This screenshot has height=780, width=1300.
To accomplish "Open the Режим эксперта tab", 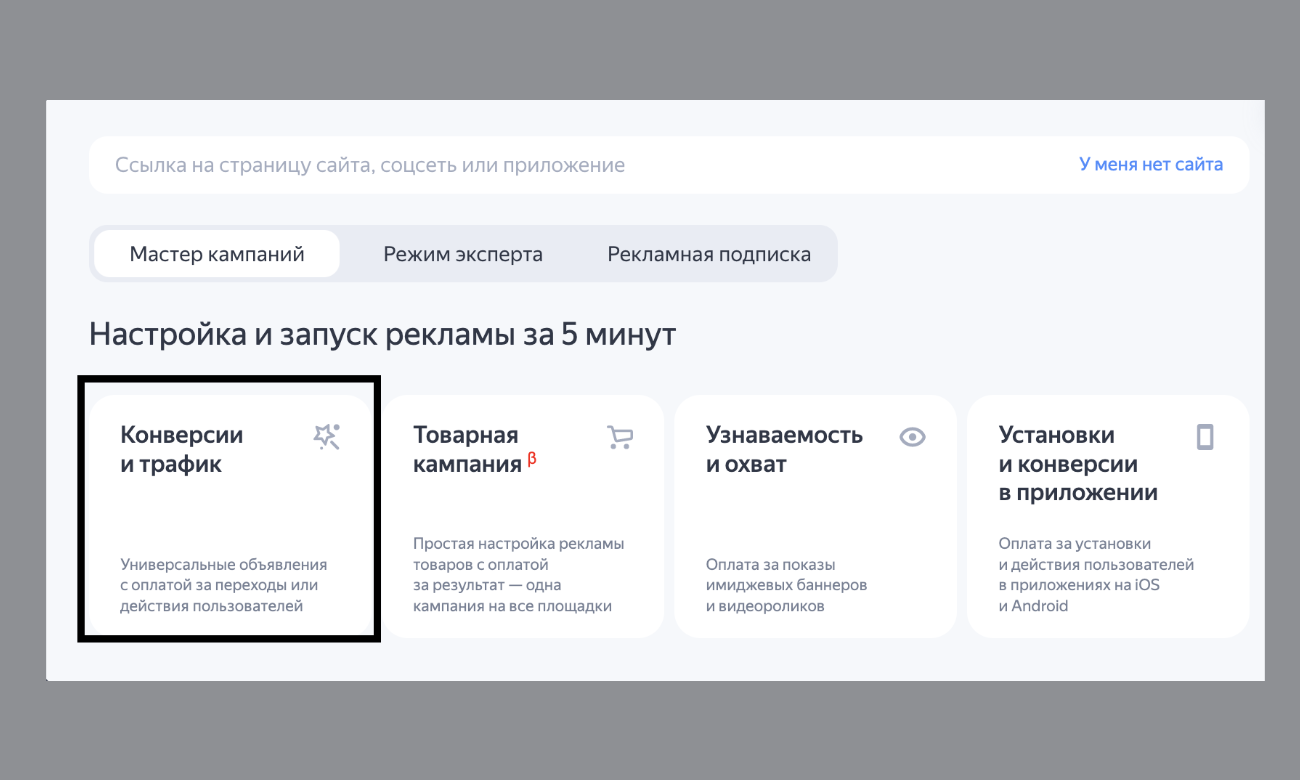I will (x=463, y=254).
